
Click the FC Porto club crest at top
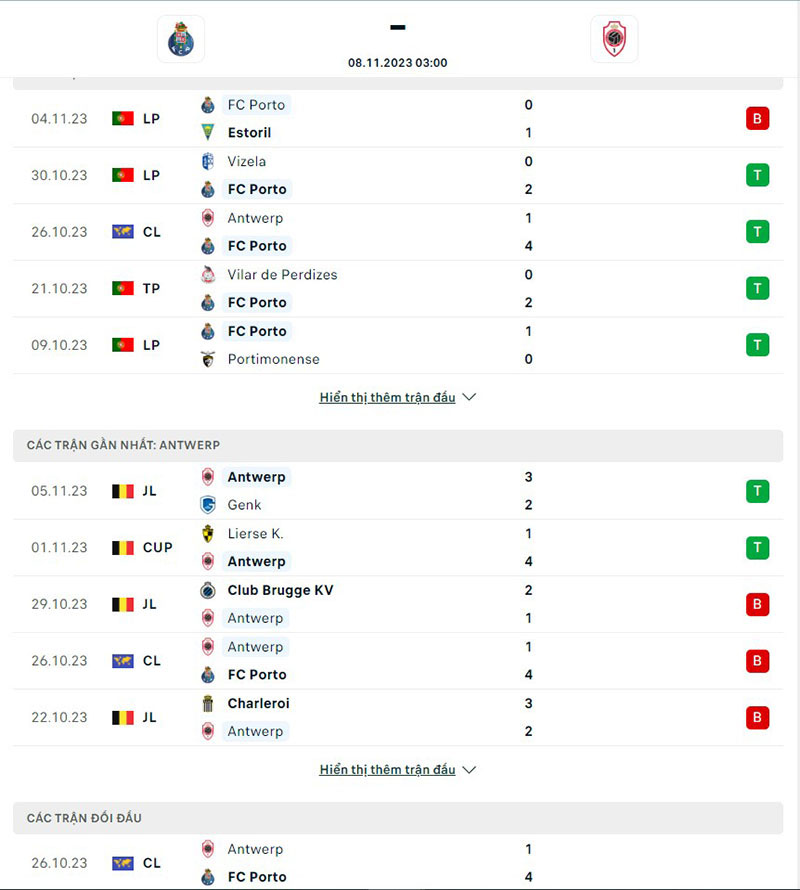pos(180,39)
